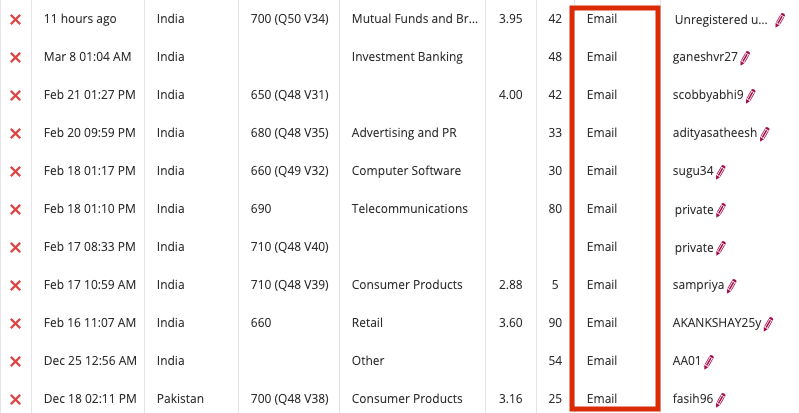
Task: Open the ganeshvr27 user profile
Action: [x=706, y=57]
